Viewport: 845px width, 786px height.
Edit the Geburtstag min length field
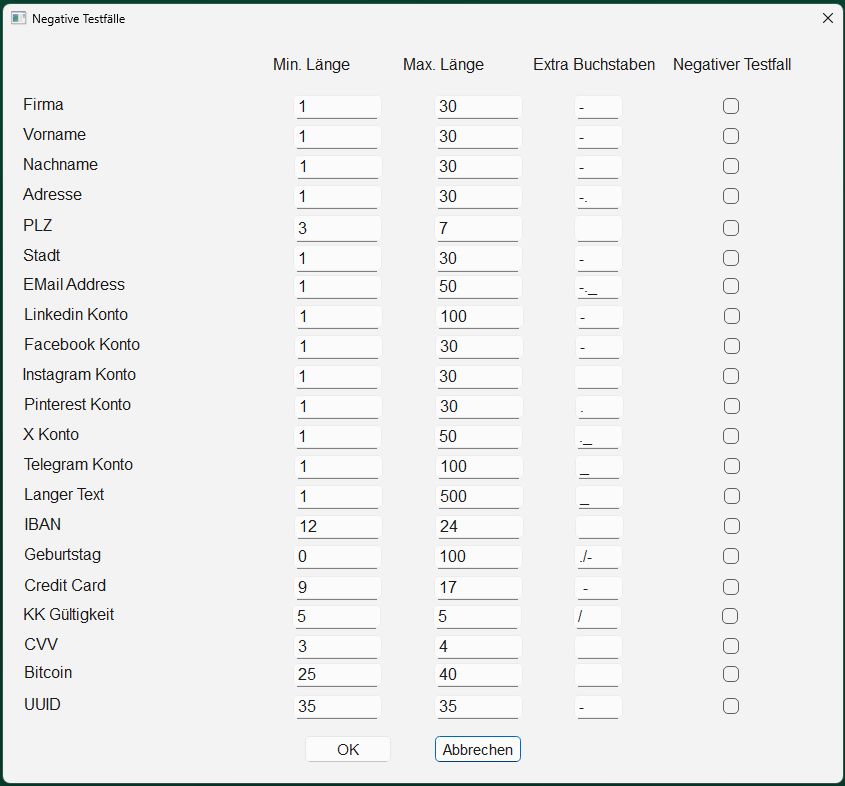click(337, 557)
